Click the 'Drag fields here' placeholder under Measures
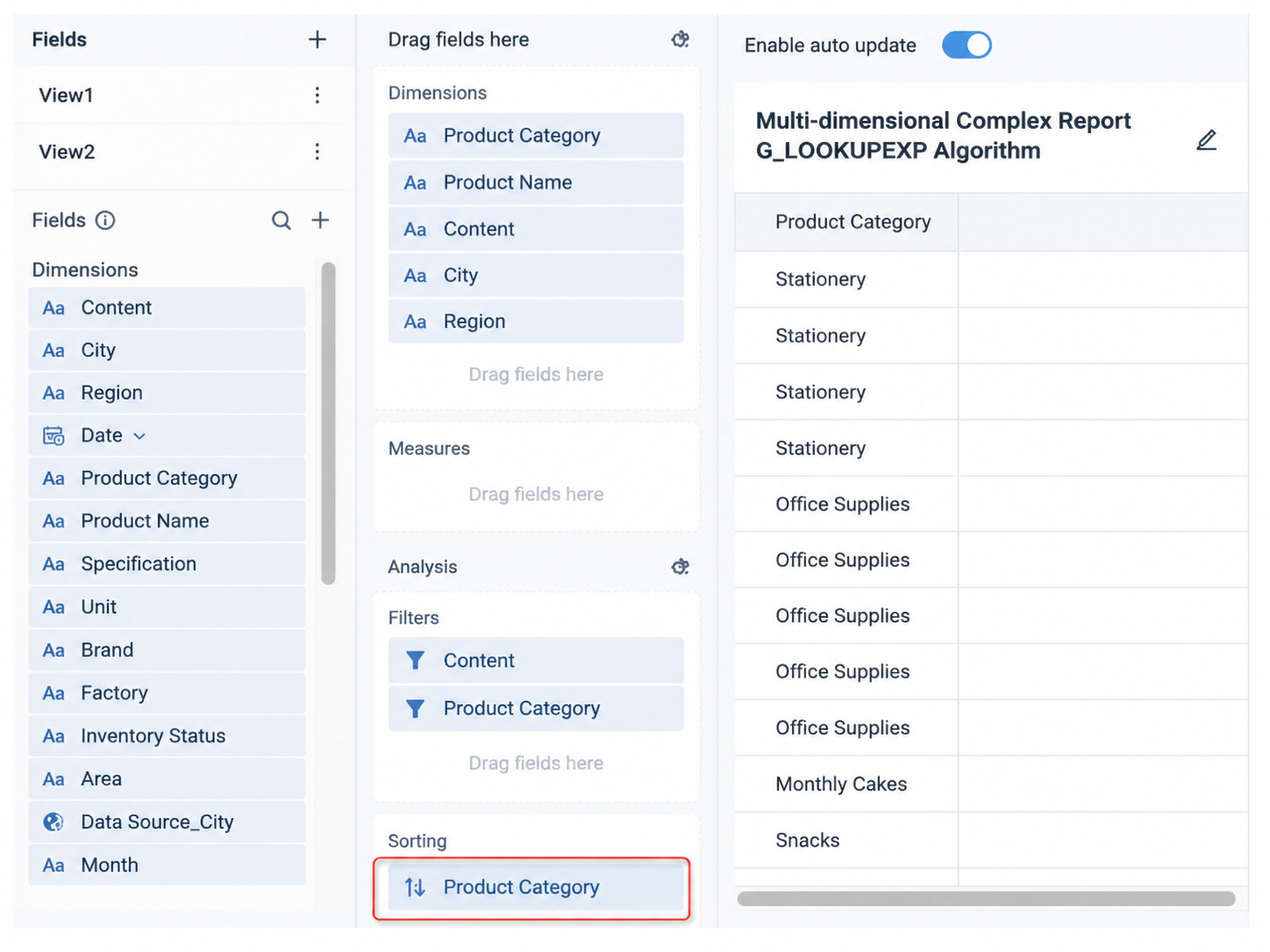 pos(536,494)
